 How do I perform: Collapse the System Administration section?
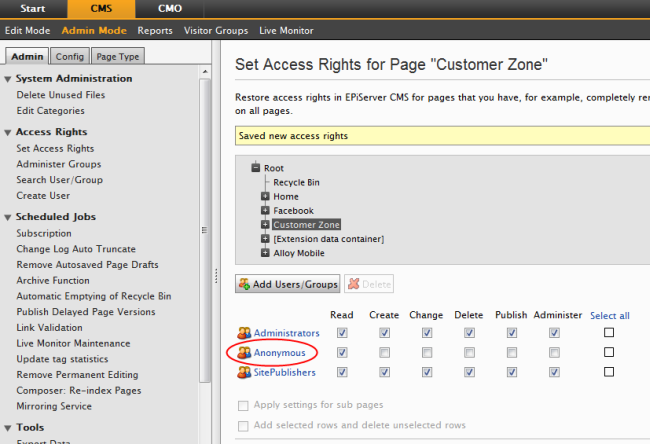[8, 79]
